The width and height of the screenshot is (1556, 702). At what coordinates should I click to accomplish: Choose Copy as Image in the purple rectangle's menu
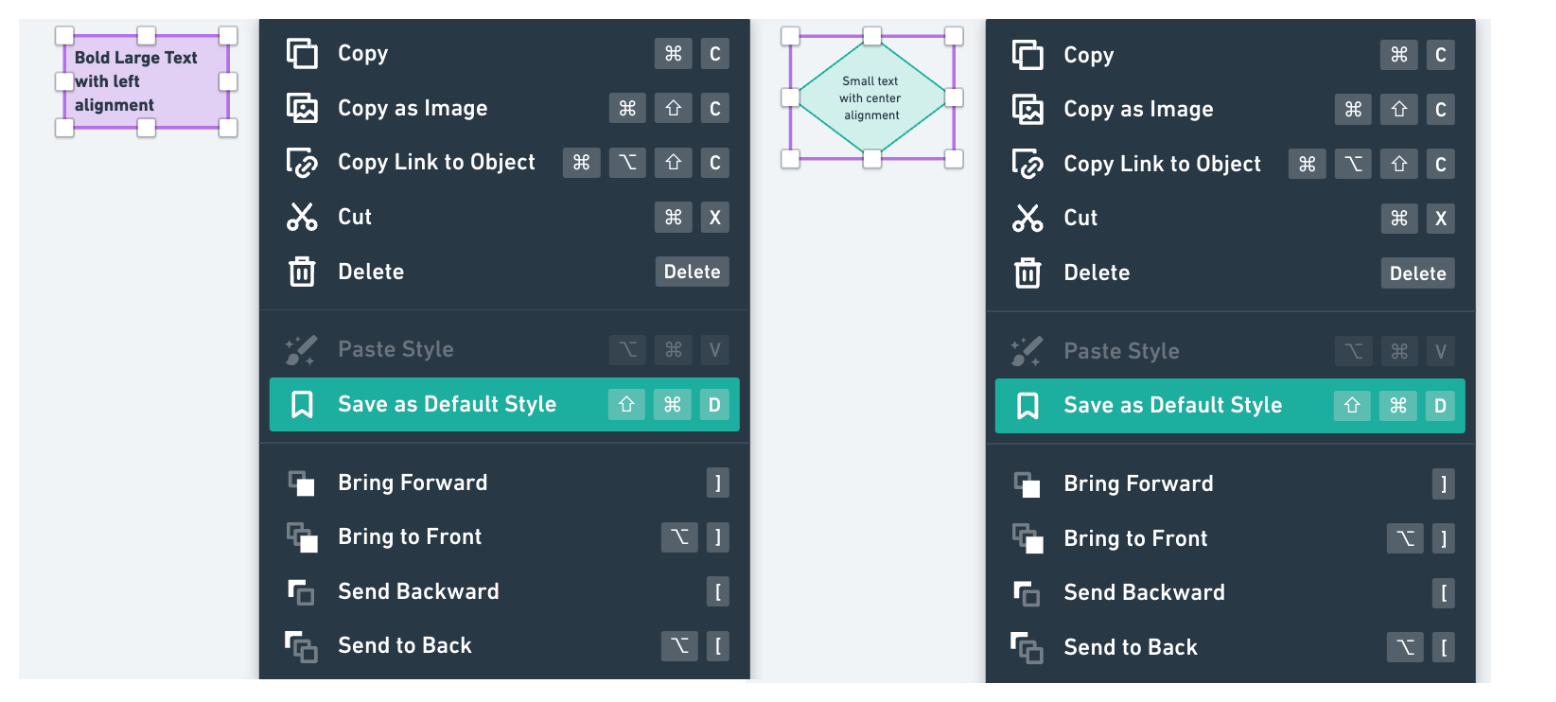(x=504, y=108)
